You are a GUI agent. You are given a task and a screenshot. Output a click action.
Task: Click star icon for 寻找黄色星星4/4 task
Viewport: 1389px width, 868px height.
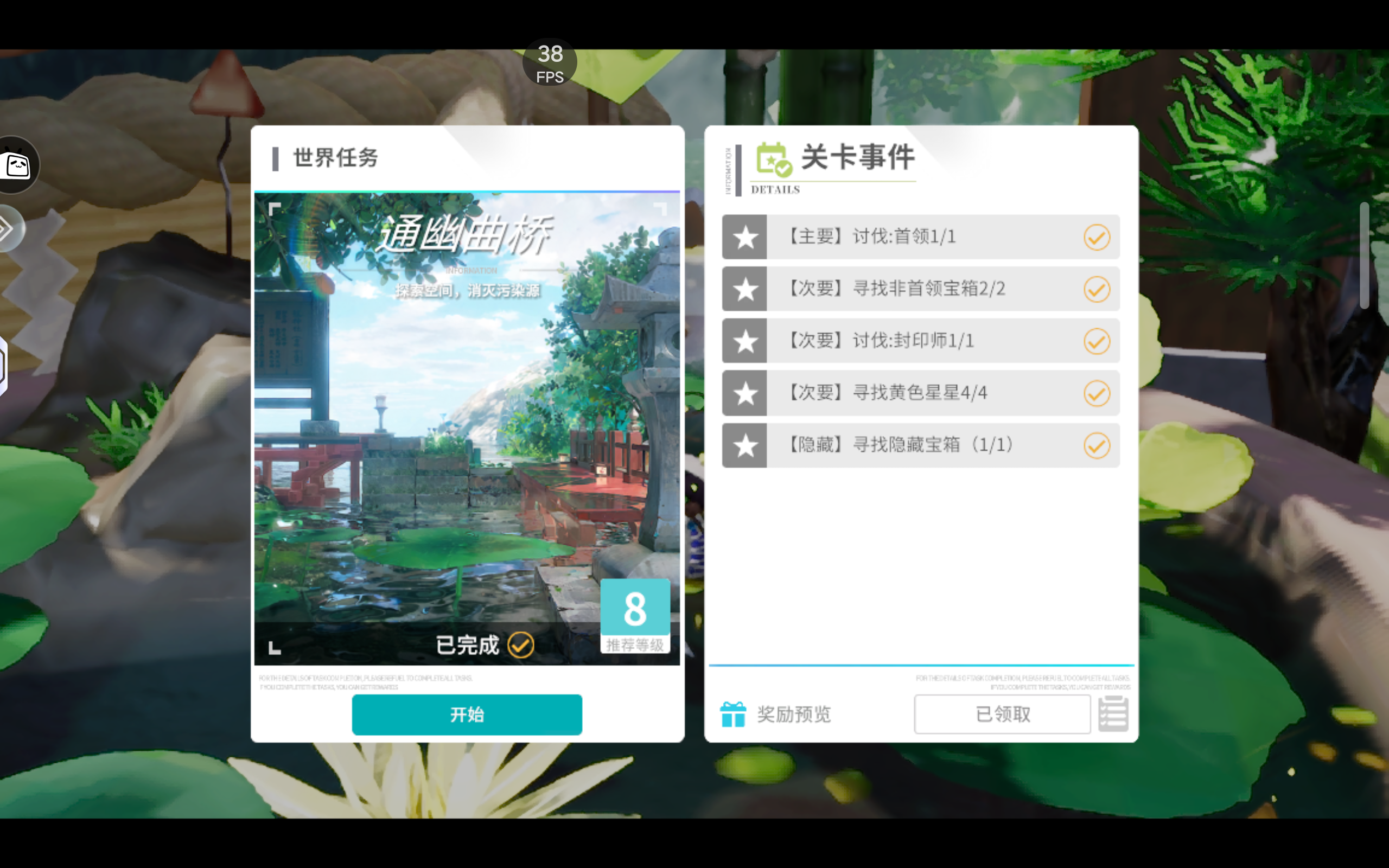(x=745, y=394)
